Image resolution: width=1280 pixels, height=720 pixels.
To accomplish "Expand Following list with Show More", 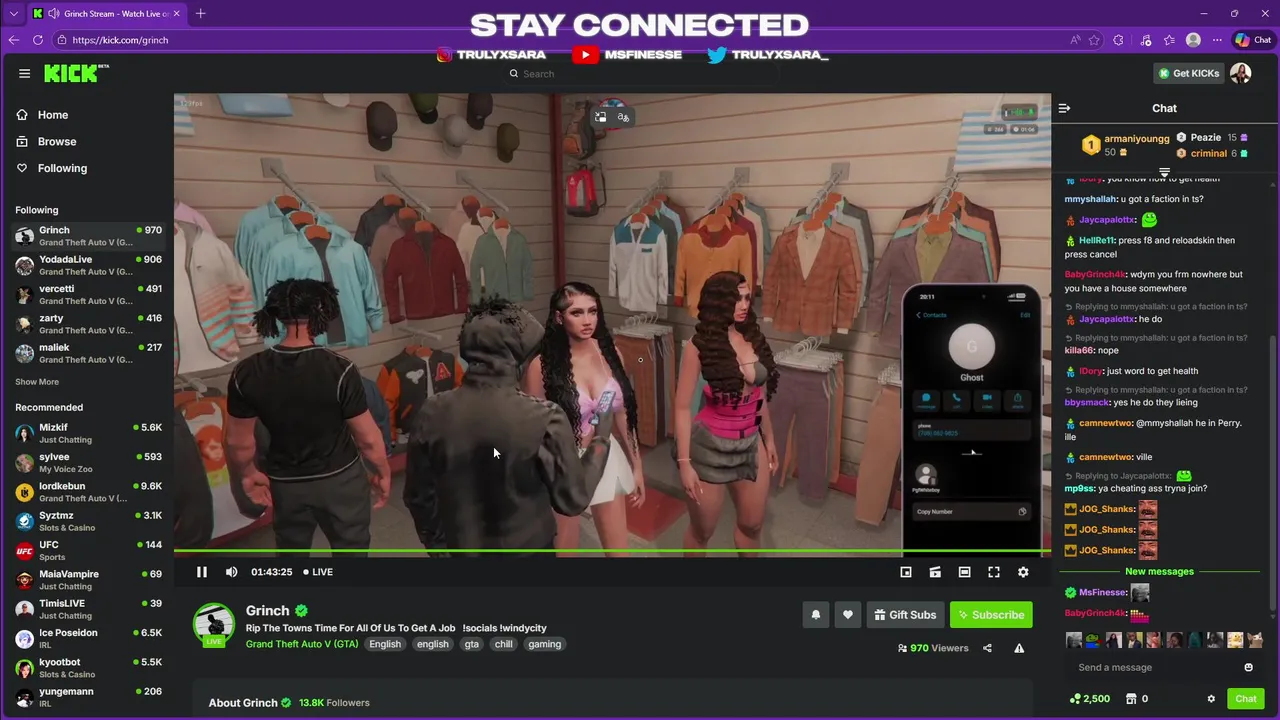I will (37, 382).
